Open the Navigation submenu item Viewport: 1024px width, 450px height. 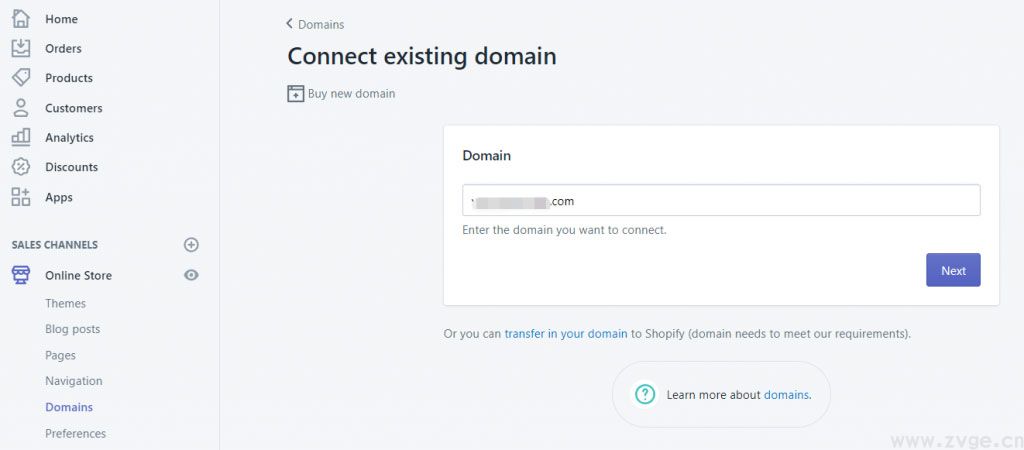pyautogui.click(x=73, y=381)
